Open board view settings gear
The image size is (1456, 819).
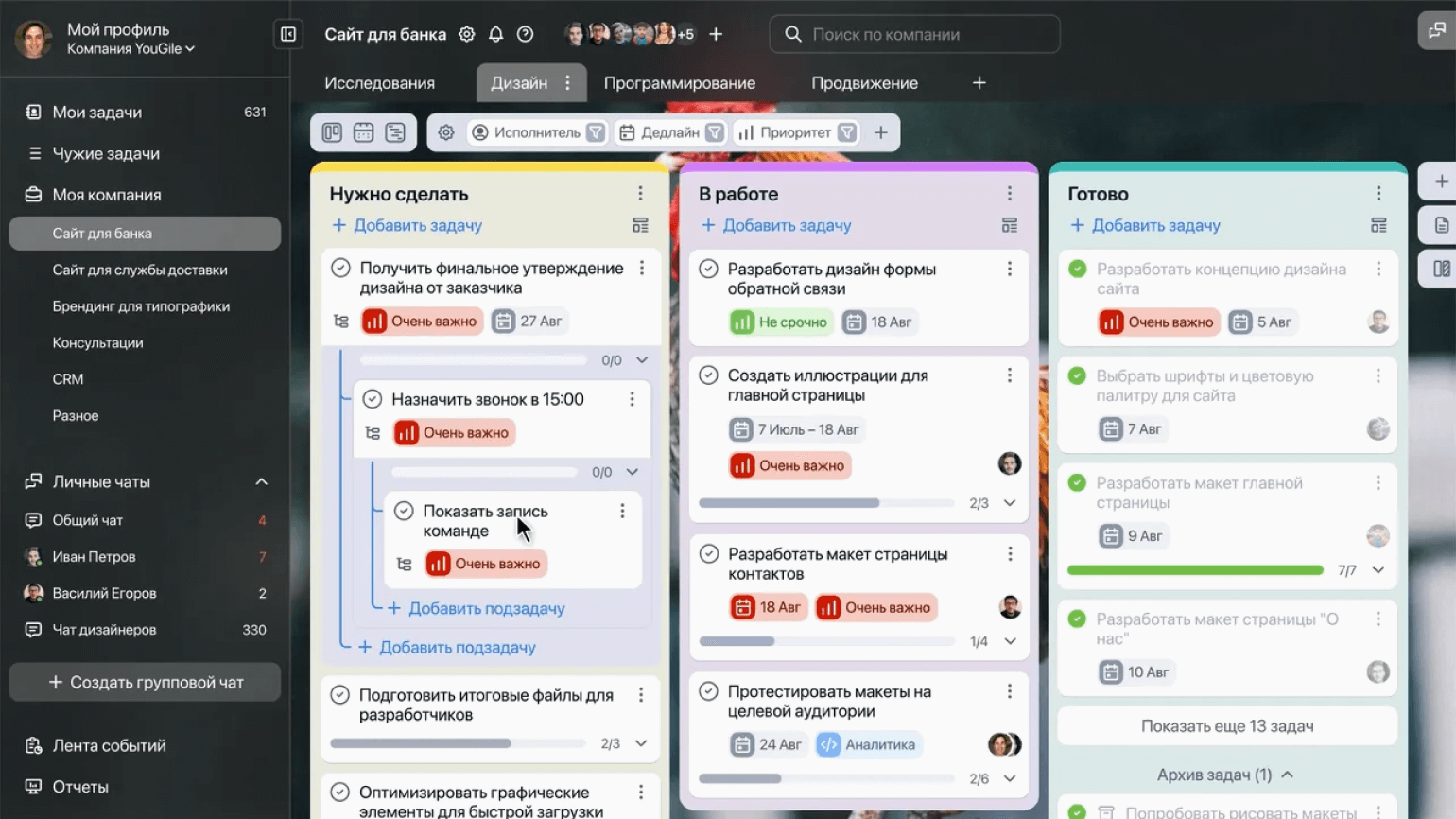pyautogui.click(x=446, y=132)
